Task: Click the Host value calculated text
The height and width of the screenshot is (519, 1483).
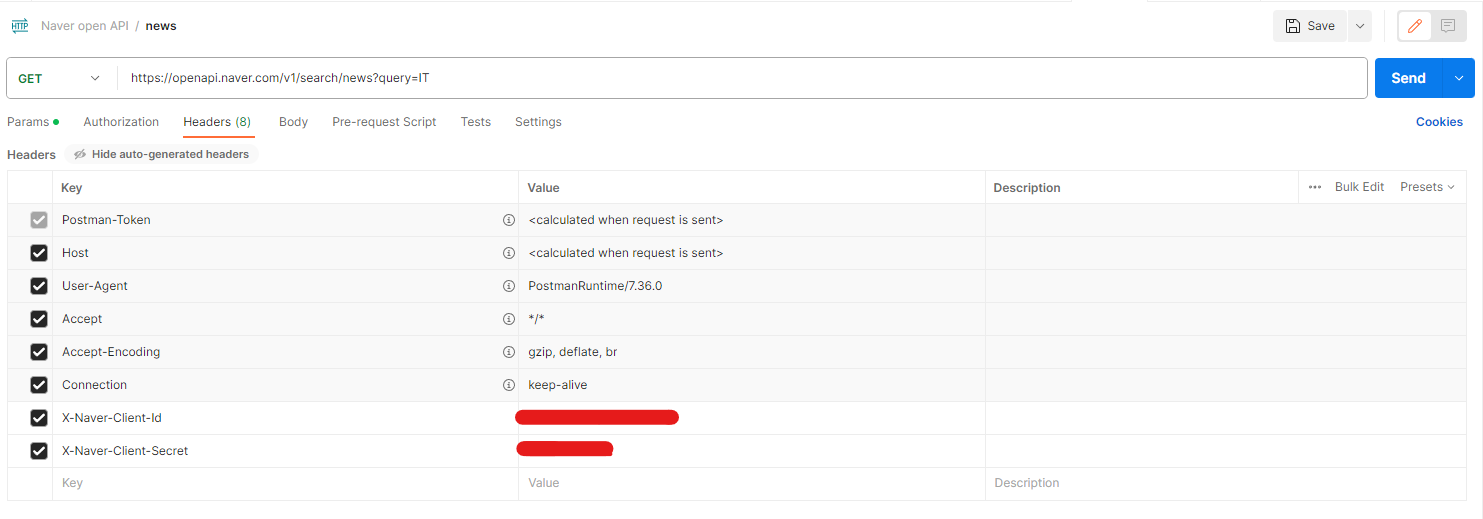Action: point(625,253)
